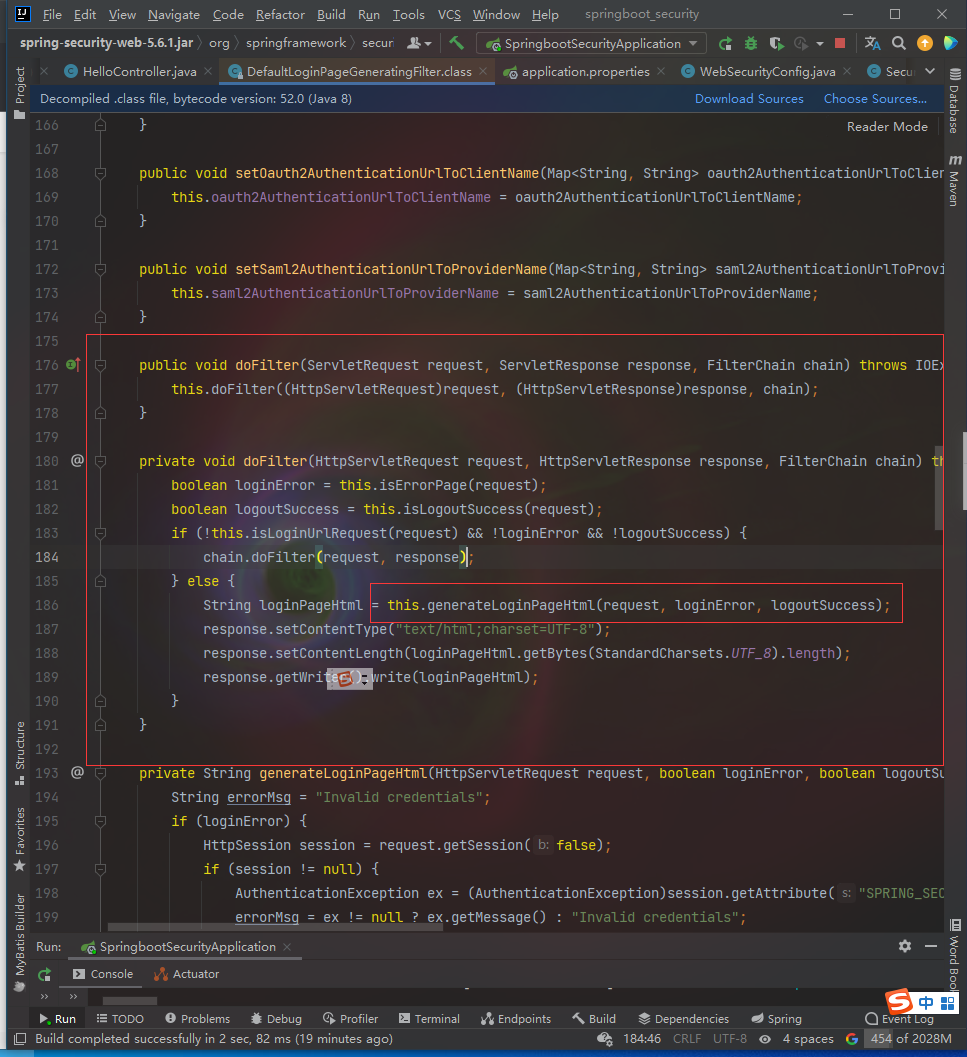967x1057 pixels.
Task: Open Search Everywhere magnifier icon
Action: point(899,43)
